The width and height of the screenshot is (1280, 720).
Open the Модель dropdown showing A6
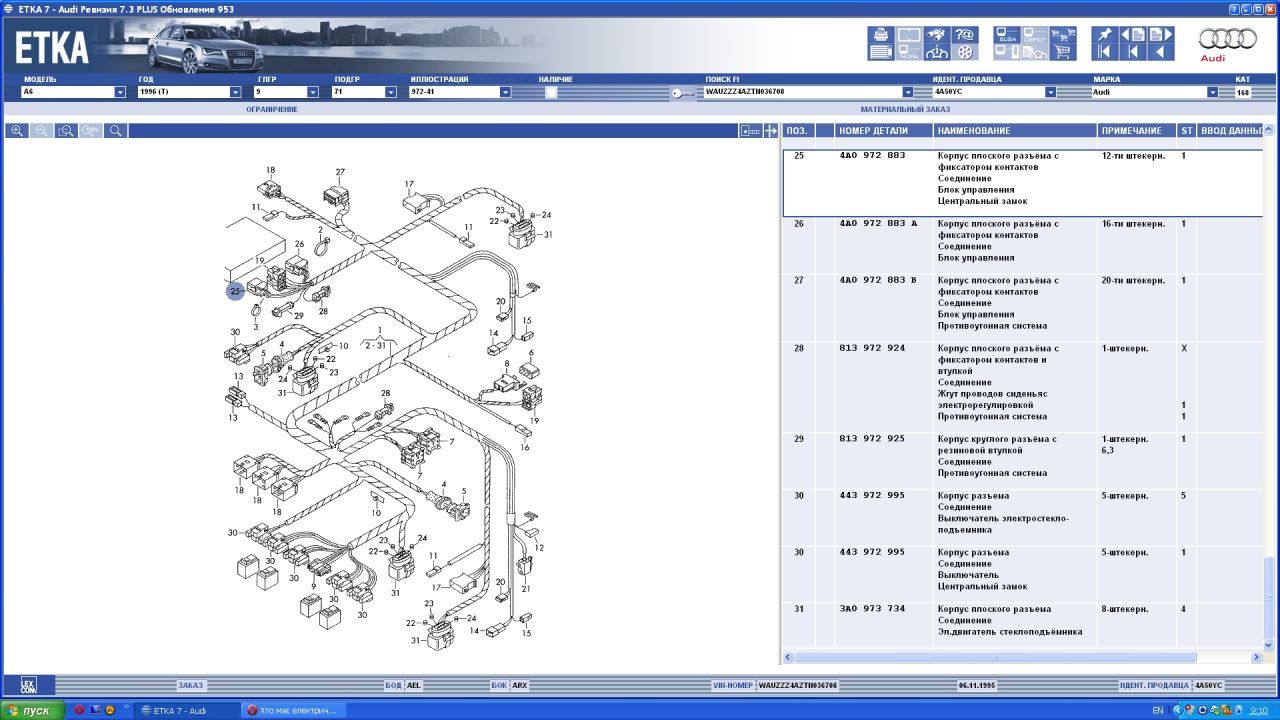pyautogui.click(x=120, y=92)
